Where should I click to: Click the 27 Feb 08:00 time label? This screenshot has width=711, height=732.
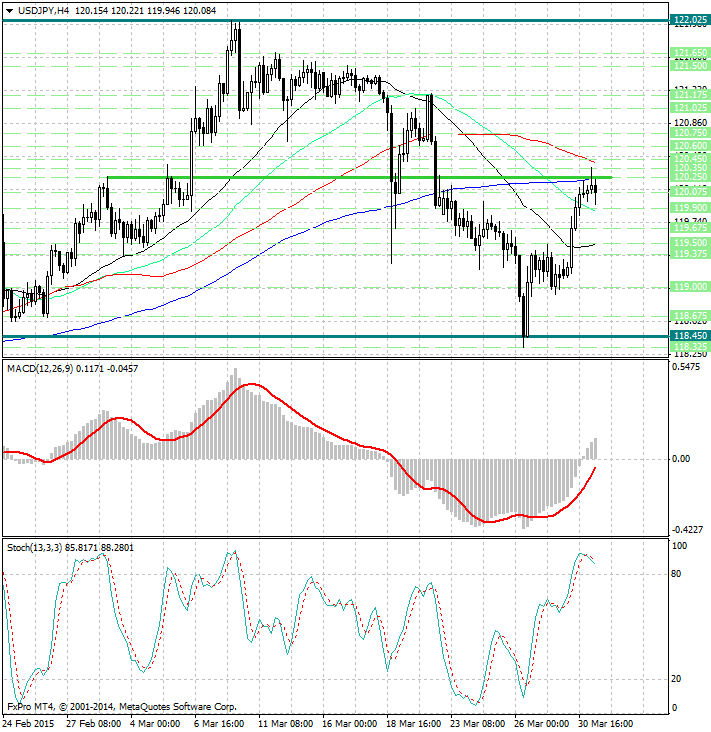93,724
